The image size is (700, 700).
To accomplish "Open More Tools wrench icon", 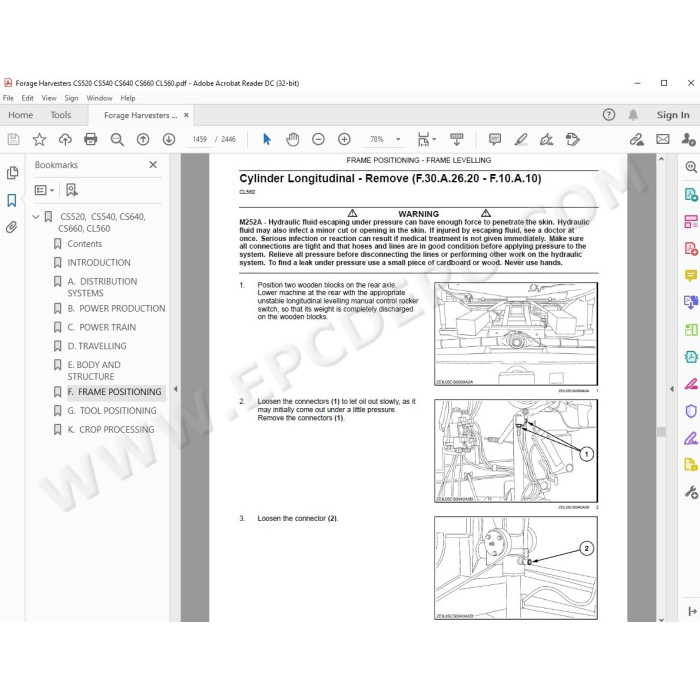I will click(691, 492).
